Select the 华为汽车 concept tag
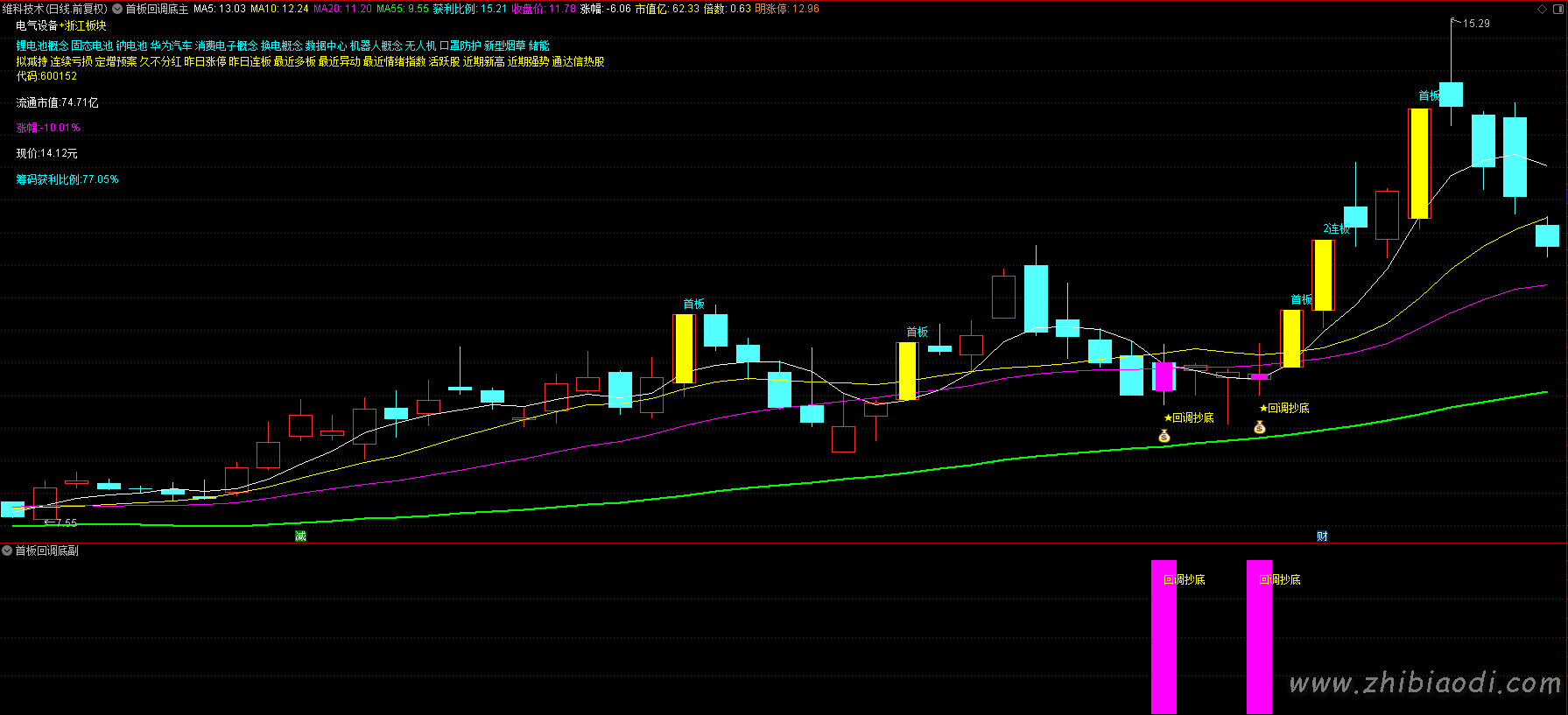Viewport: 1568px width, 715px height. tap(171, 46)
